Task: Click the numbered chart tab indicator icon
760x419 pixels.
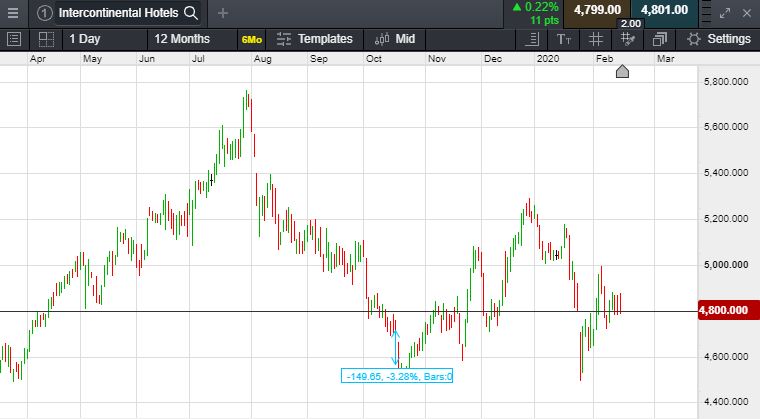Action: [44, 13]
